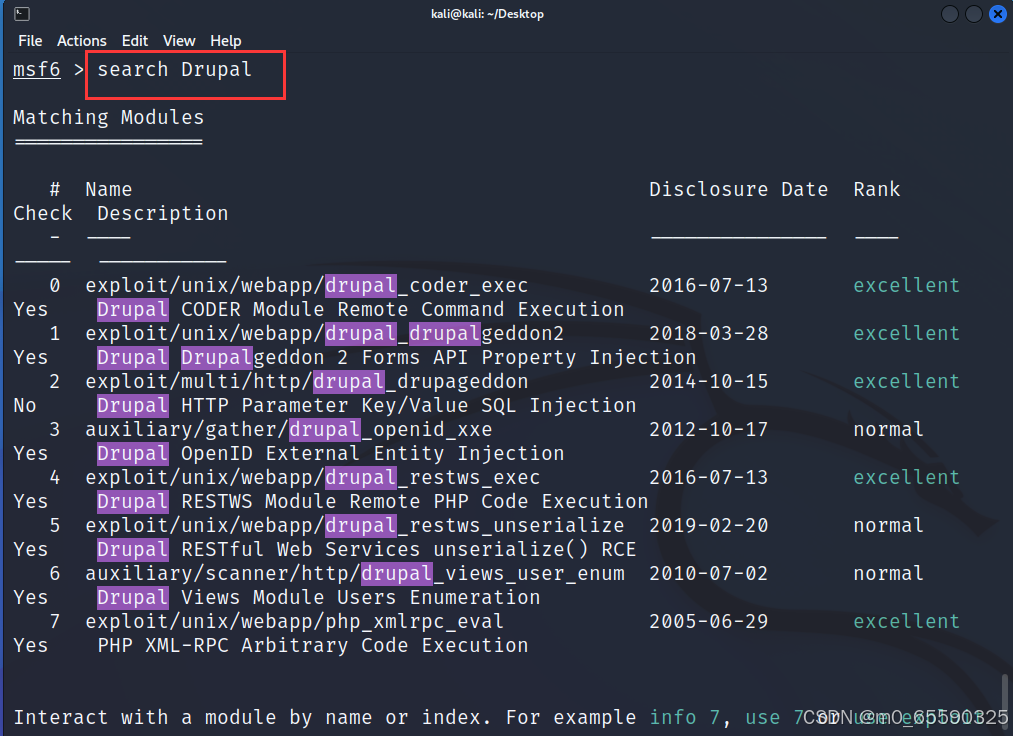Open the View menu
The height and width of the screenshot is (736, 1013).
[178, 41]
